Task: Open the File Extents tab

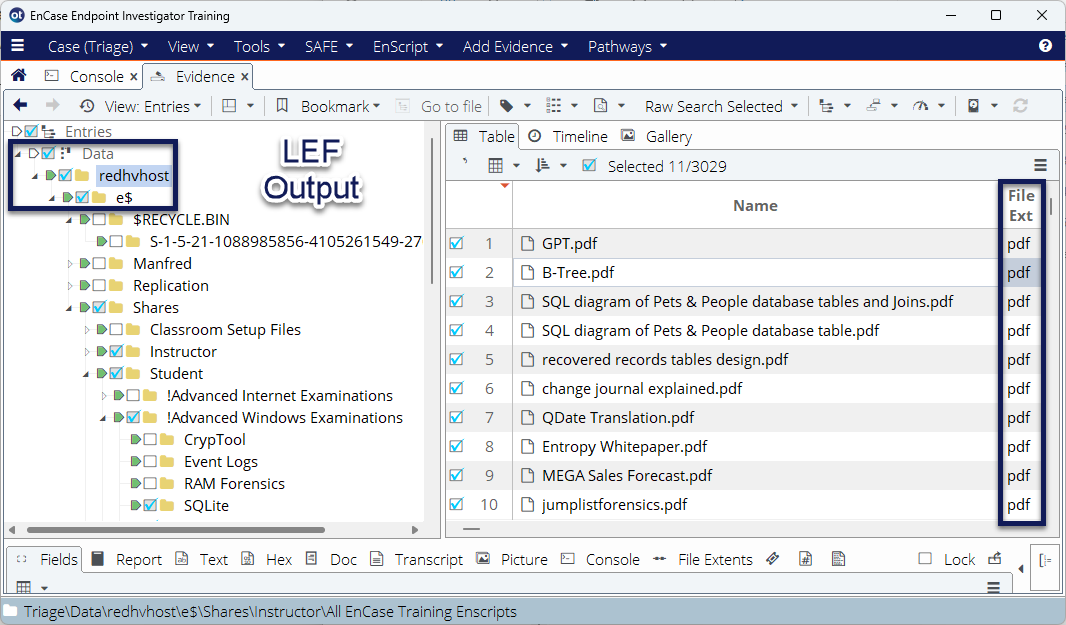Action: (703, 559)
